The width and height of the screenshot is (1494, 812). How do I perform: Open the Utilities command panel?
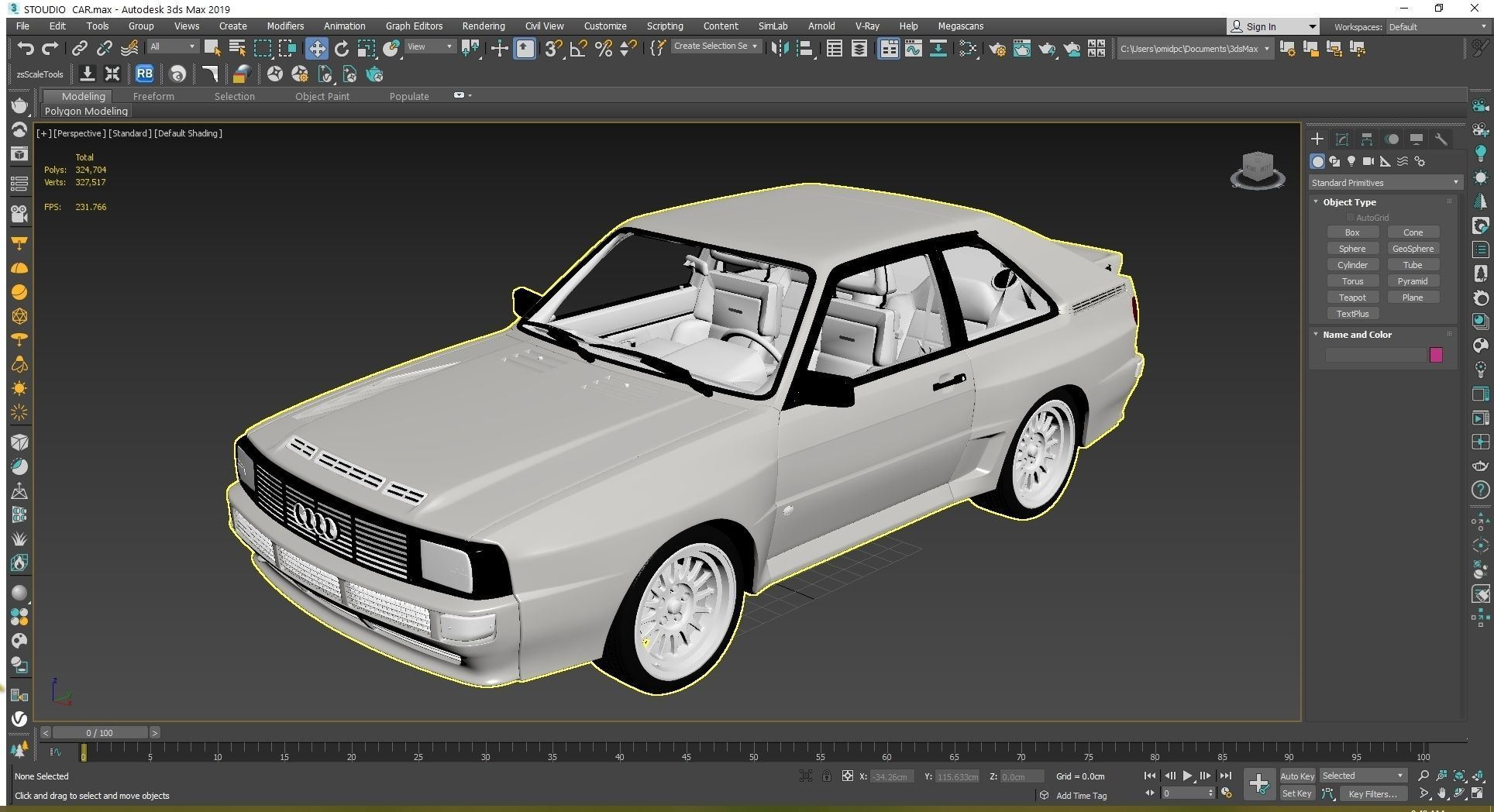click(x=1441, y=139)
